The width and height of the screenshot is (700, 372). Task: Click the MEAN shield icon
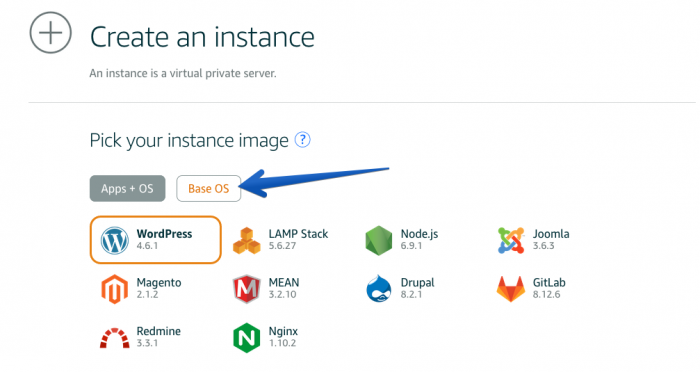246,289
